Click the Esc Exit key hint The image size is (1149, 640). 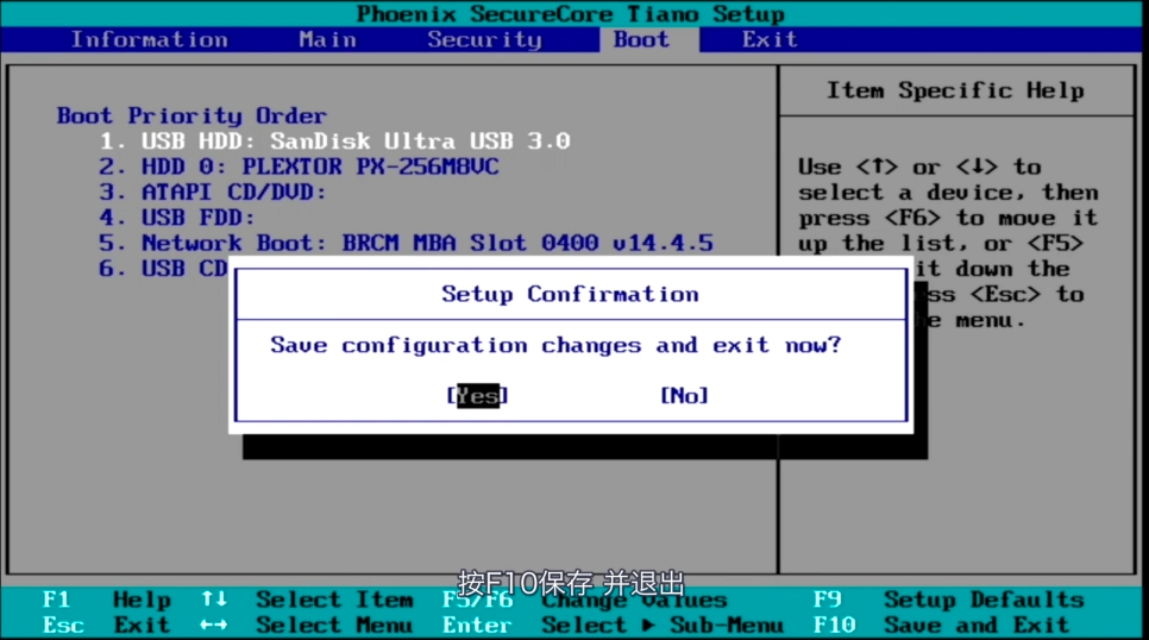coord(106,625)
